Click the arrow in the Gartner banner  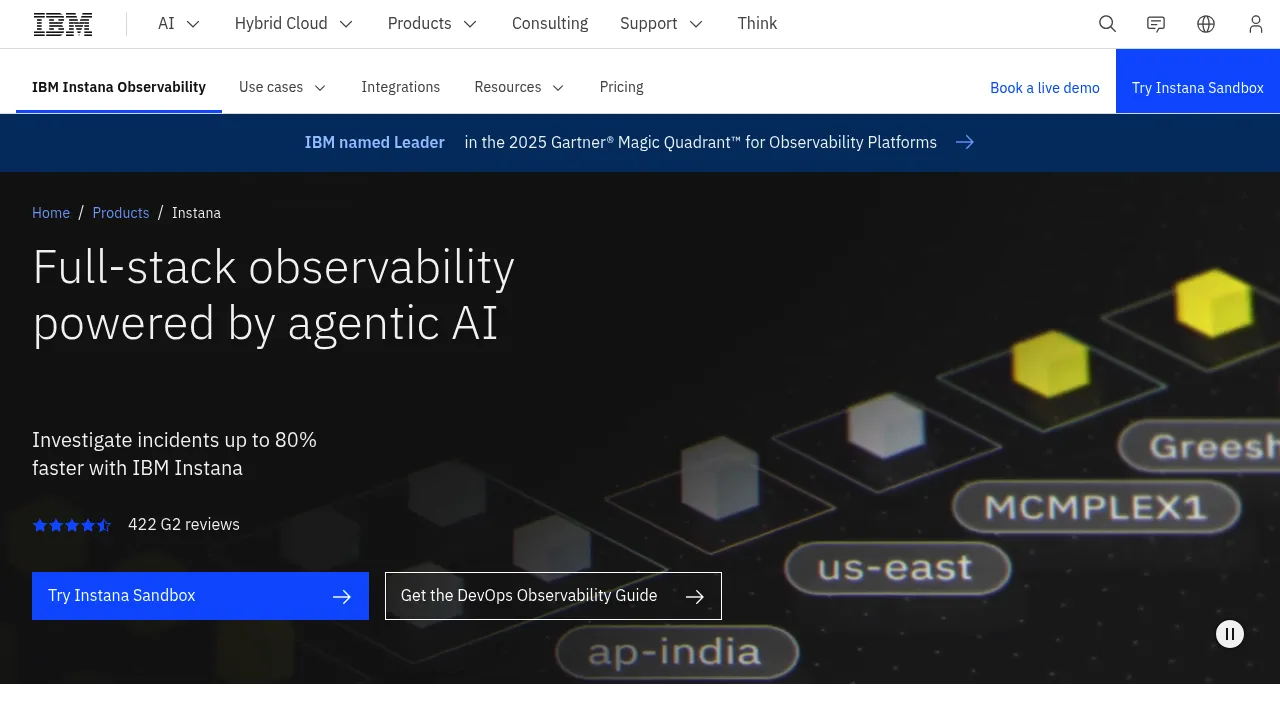click(x=965, y=142)
